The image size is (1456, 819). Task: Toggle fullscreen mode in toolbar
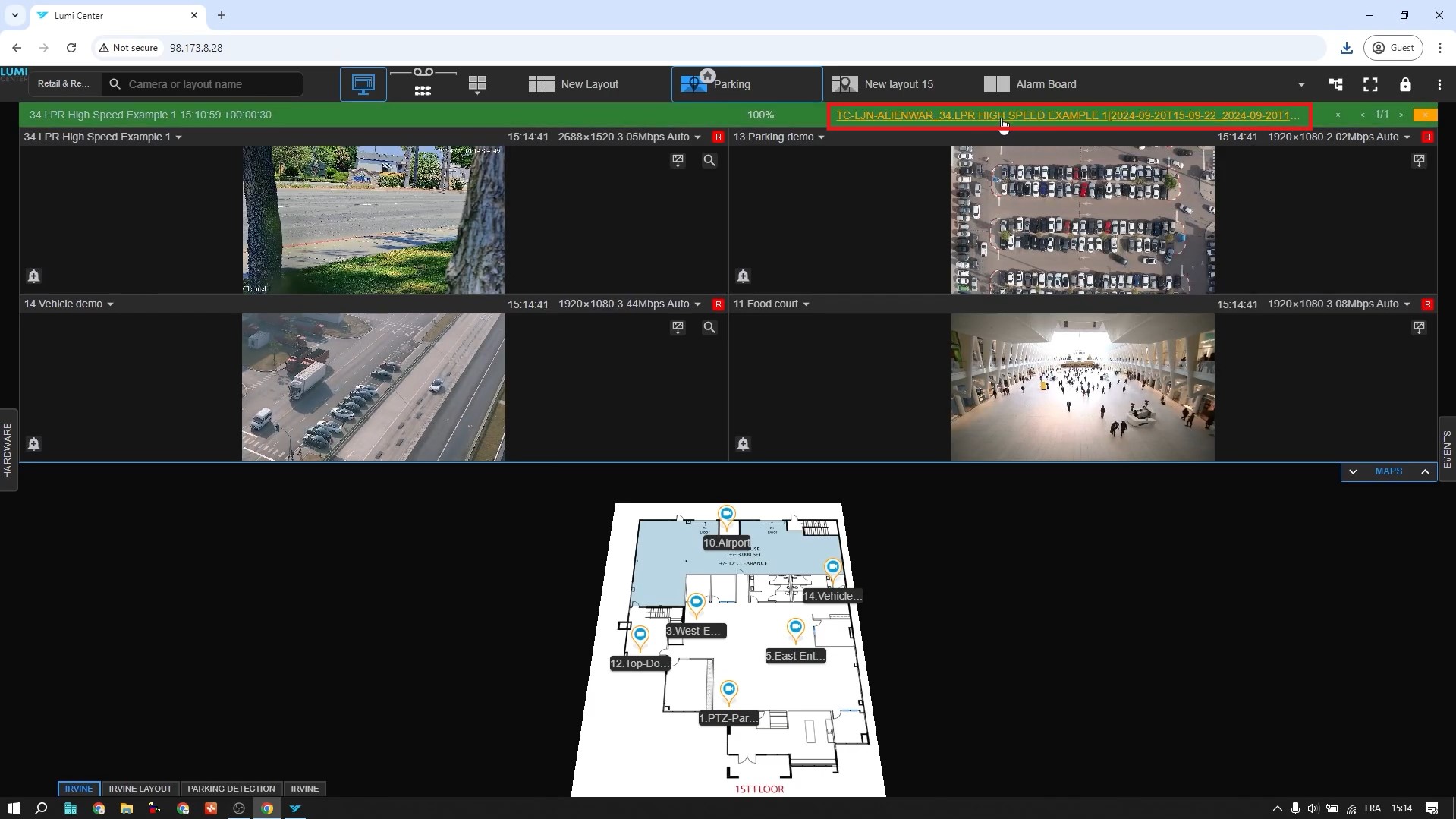pyautogui.click(x=1370, y=85)
